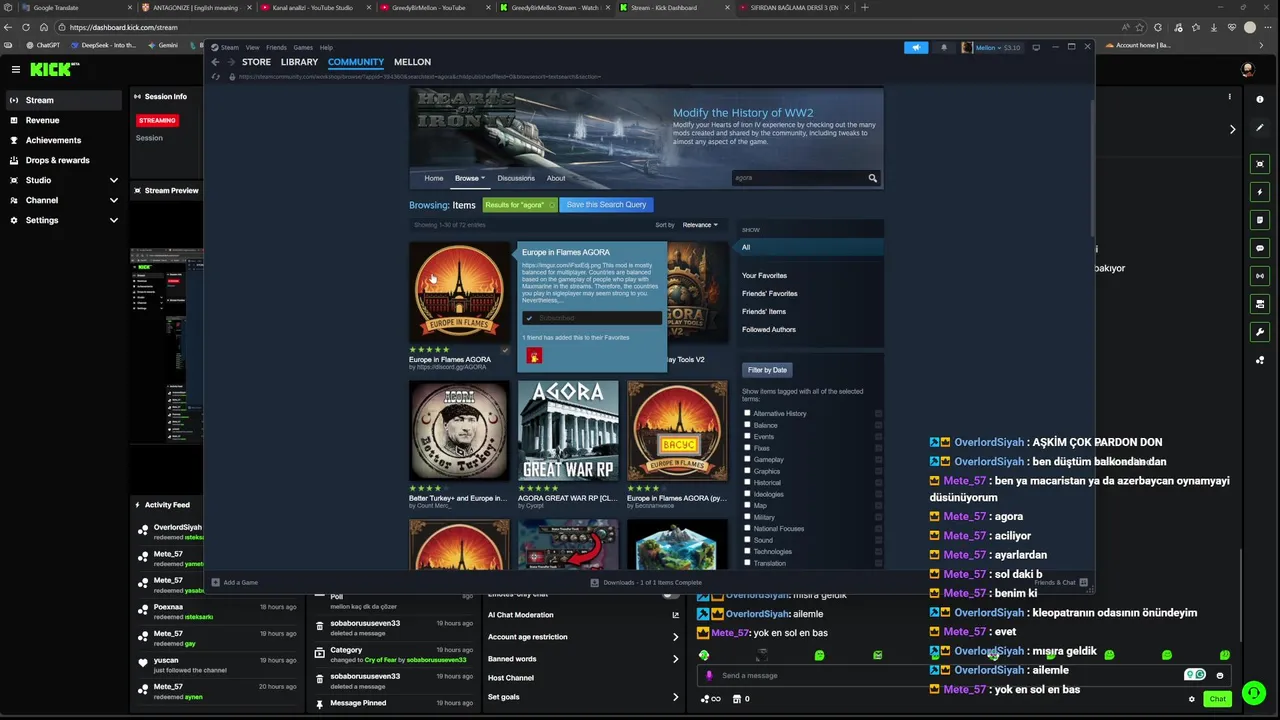Open the Kick support headset button

point(1254,692)
